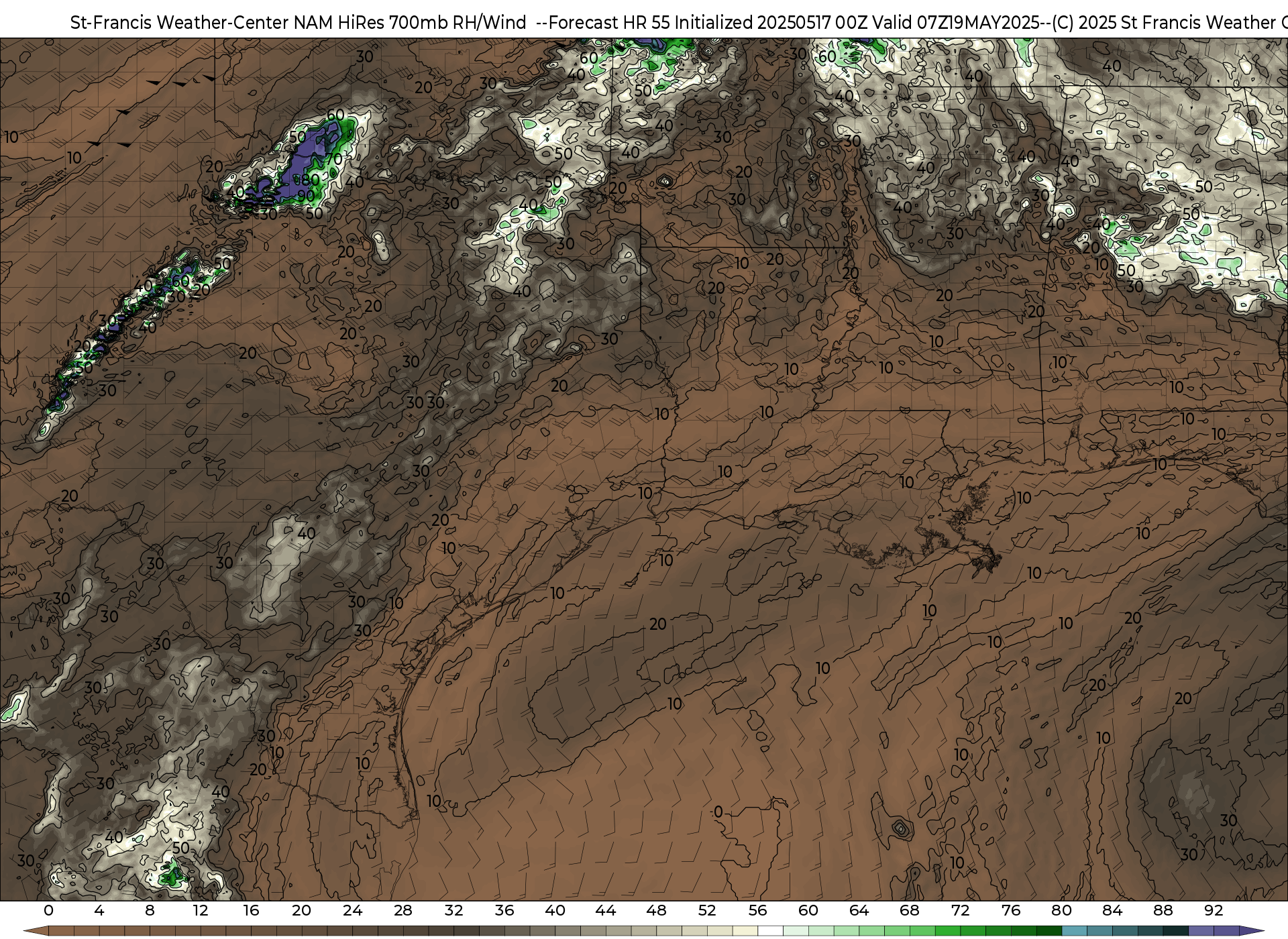Click the colorbar label "36"
Screen dimensions: 1288x939
pyautogui.click(x=504, y=910)
